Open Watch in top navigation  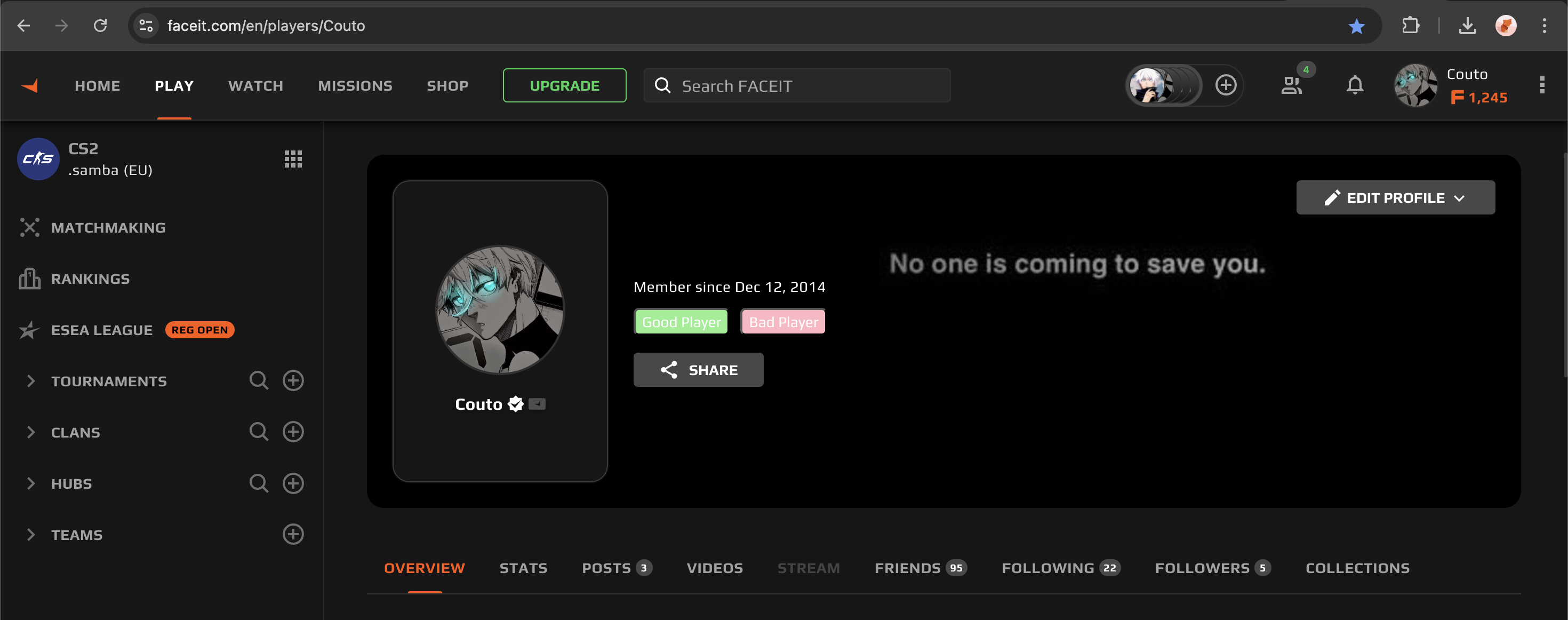[255, 86]
